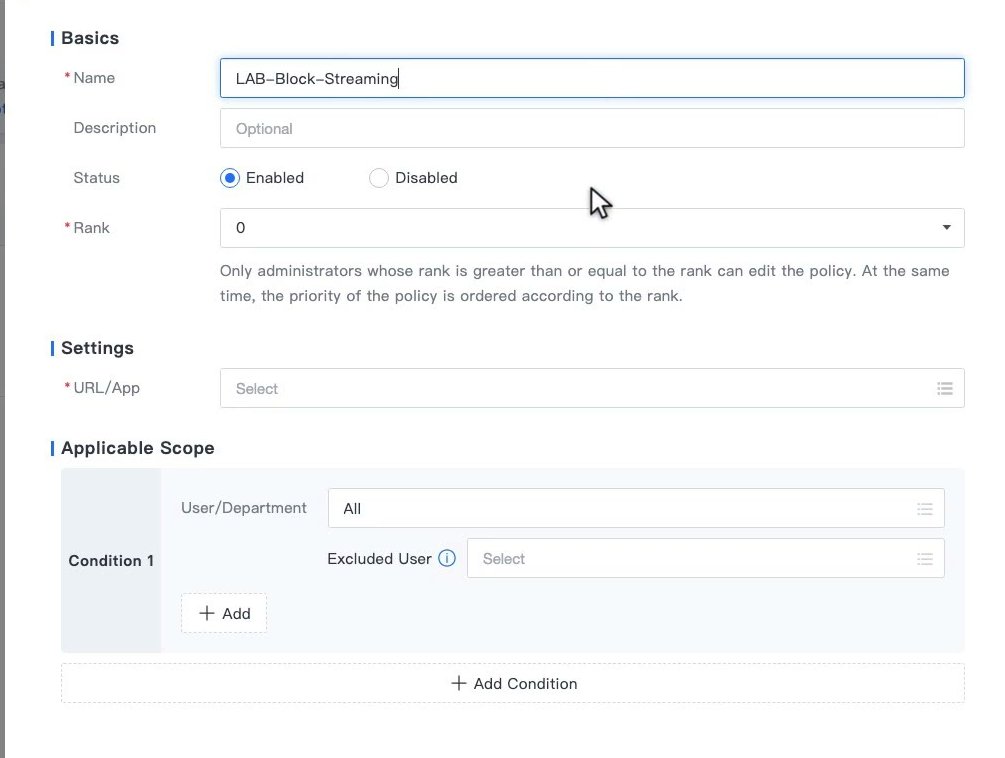Click the Basics section heading
Viewport: 1005px width, 758px height.
(90, 38)
